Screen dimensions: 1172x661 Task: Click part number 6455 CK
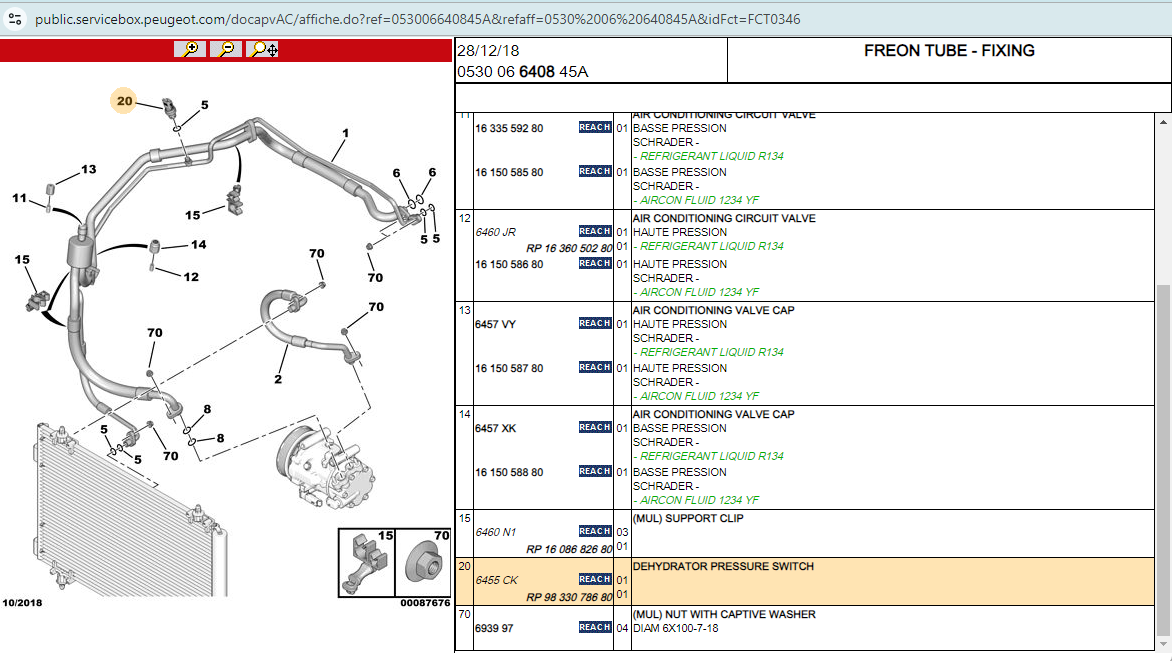pyautogui.click(x=497, y=580)
